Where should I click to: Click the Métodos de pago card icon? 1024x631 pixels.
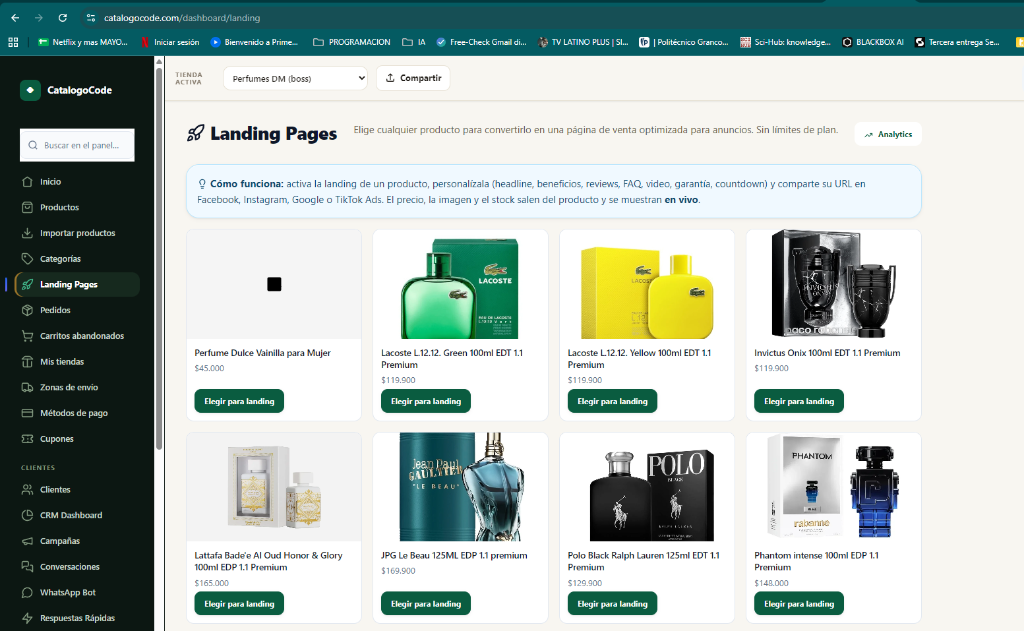tap(27, 413)
